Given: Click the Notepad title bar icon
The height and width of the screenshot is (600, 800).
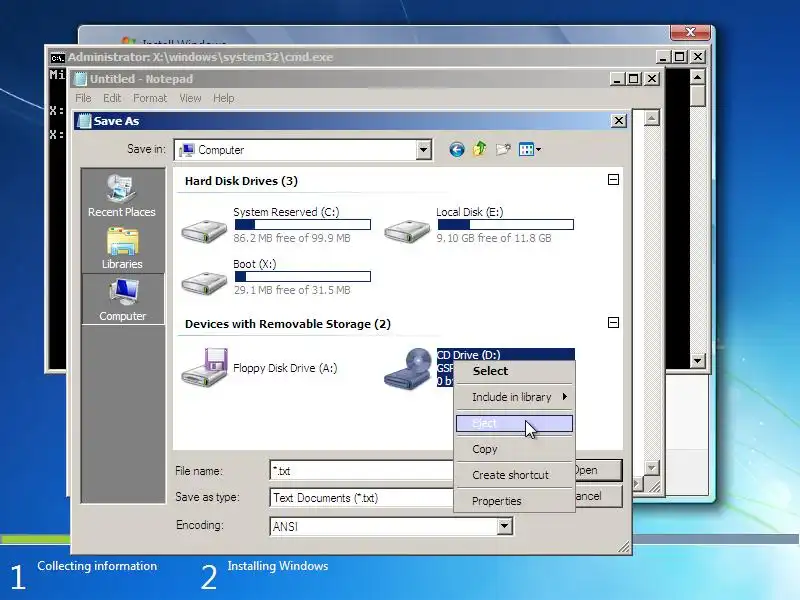Looking at the screenshot, I should pos(80,79).
